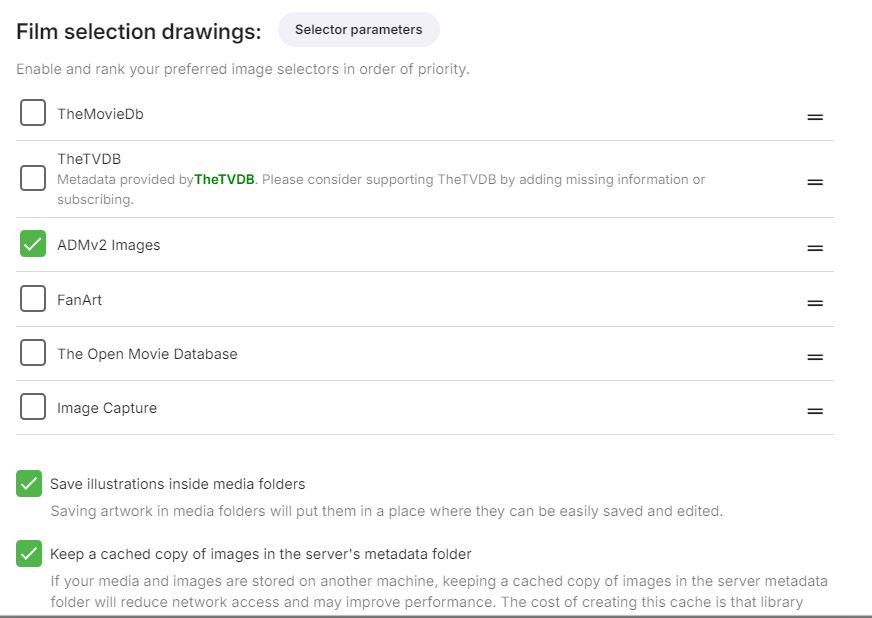Click the FanArt row drag handle
This screenshot has width=872, height=618.
(815, 303)
